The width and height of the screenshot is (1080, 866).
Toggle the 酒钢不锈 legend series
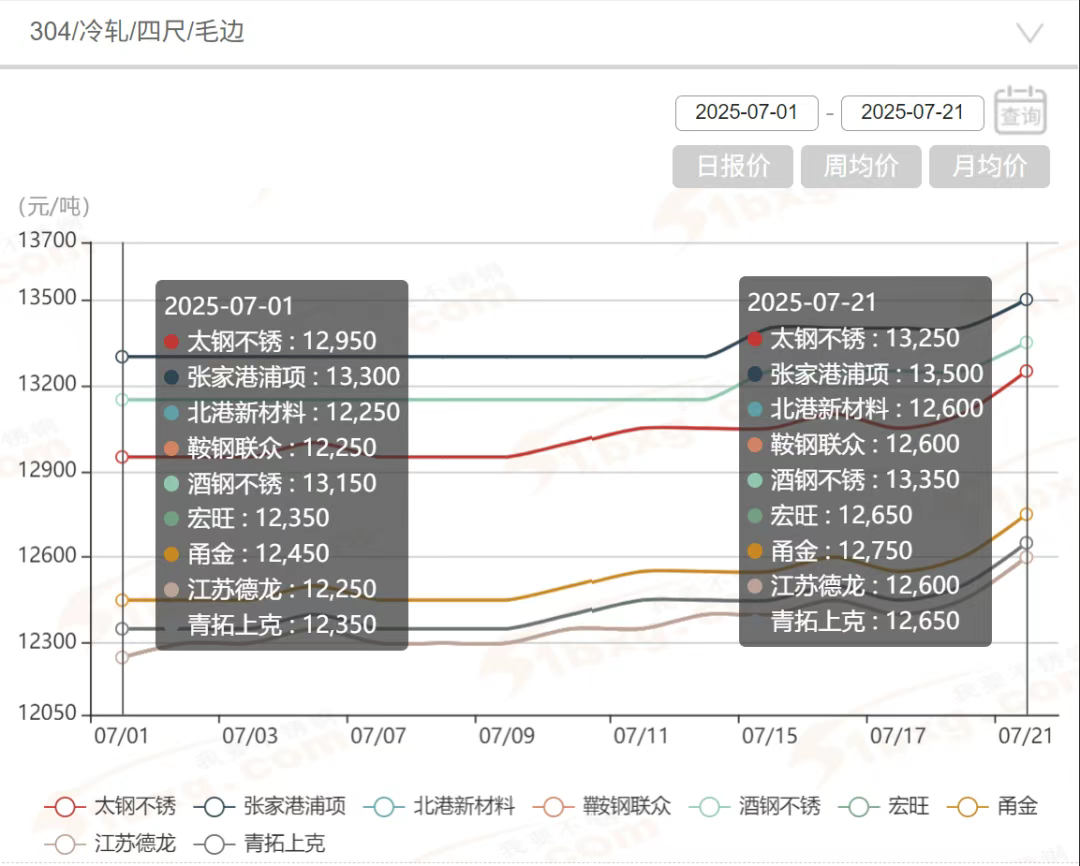click(756, 806)
